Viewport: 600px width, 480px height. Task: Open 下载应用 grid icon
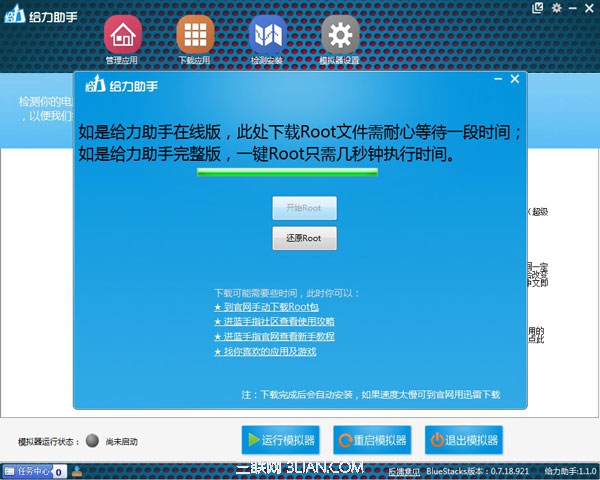195,34
